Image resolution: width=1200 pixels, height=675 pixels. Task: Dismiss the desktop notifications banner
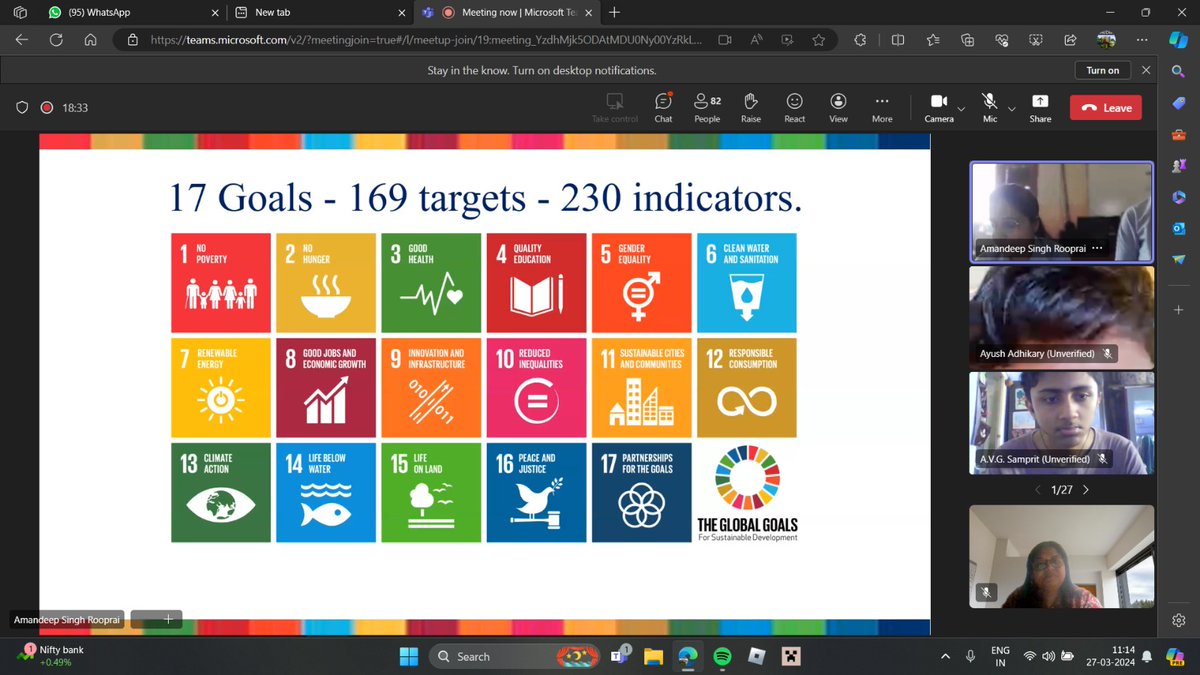1146,70
